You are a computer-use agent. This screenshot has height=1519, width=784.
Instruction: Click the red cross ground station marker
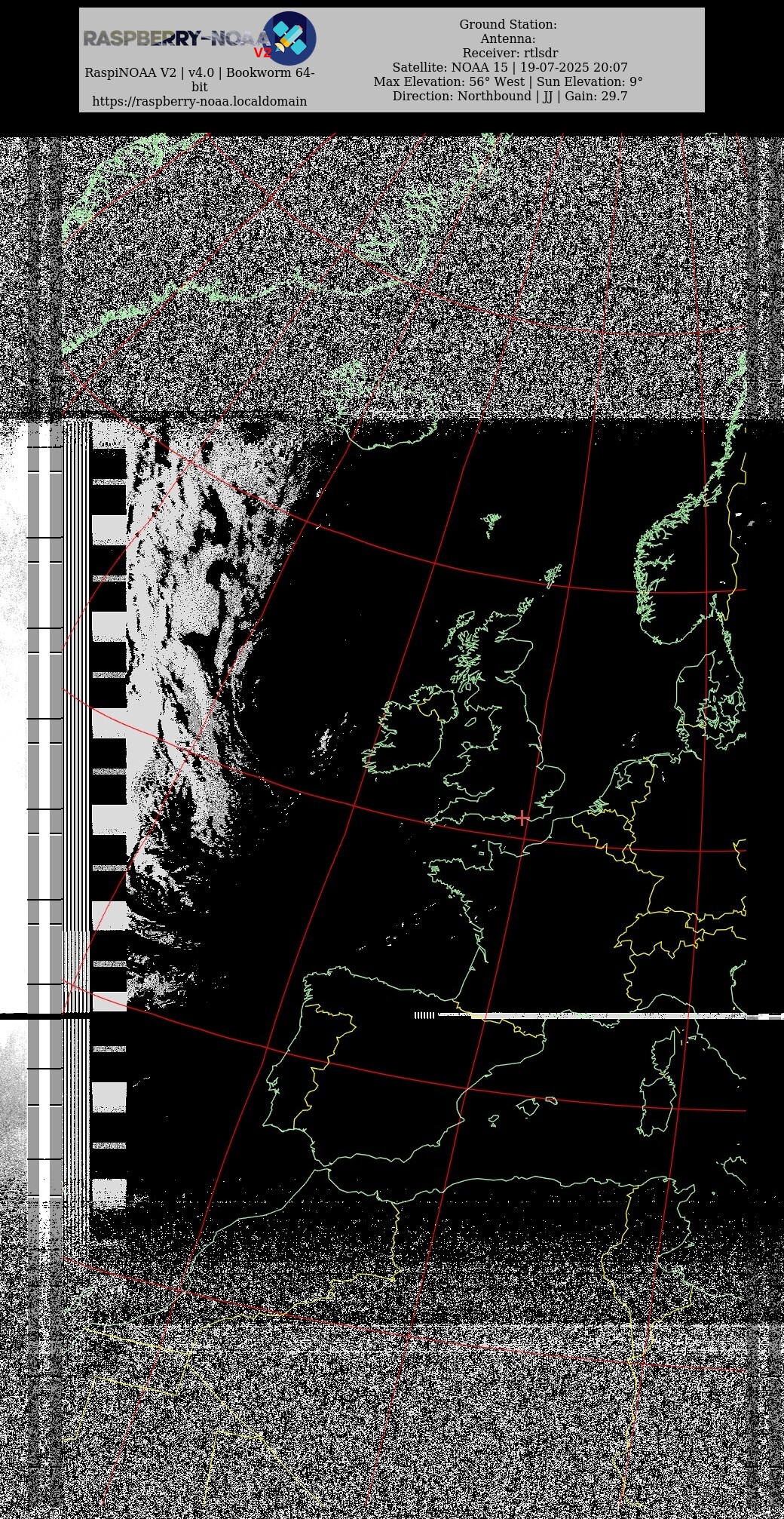coord(522,818)
